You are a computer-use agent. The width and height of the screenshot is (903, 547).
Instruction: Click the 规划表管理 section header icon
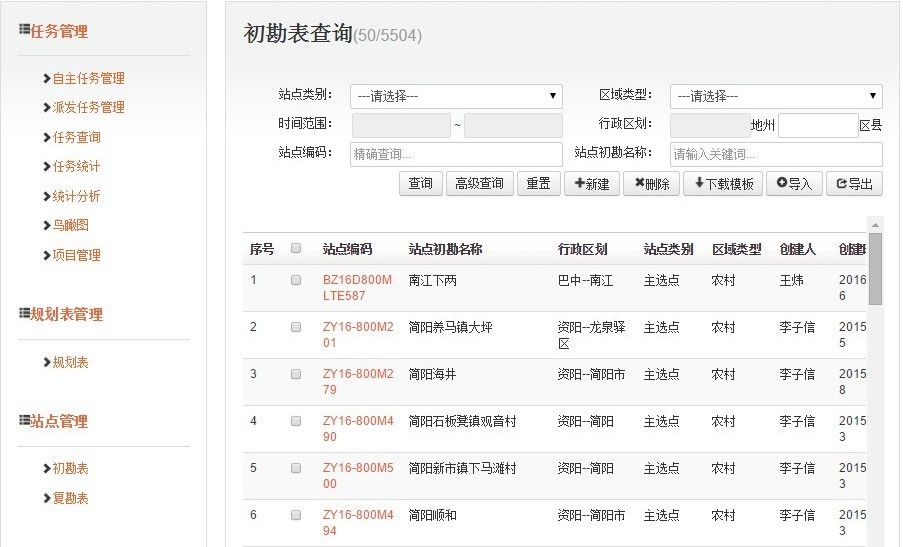[x=24, y=314]
